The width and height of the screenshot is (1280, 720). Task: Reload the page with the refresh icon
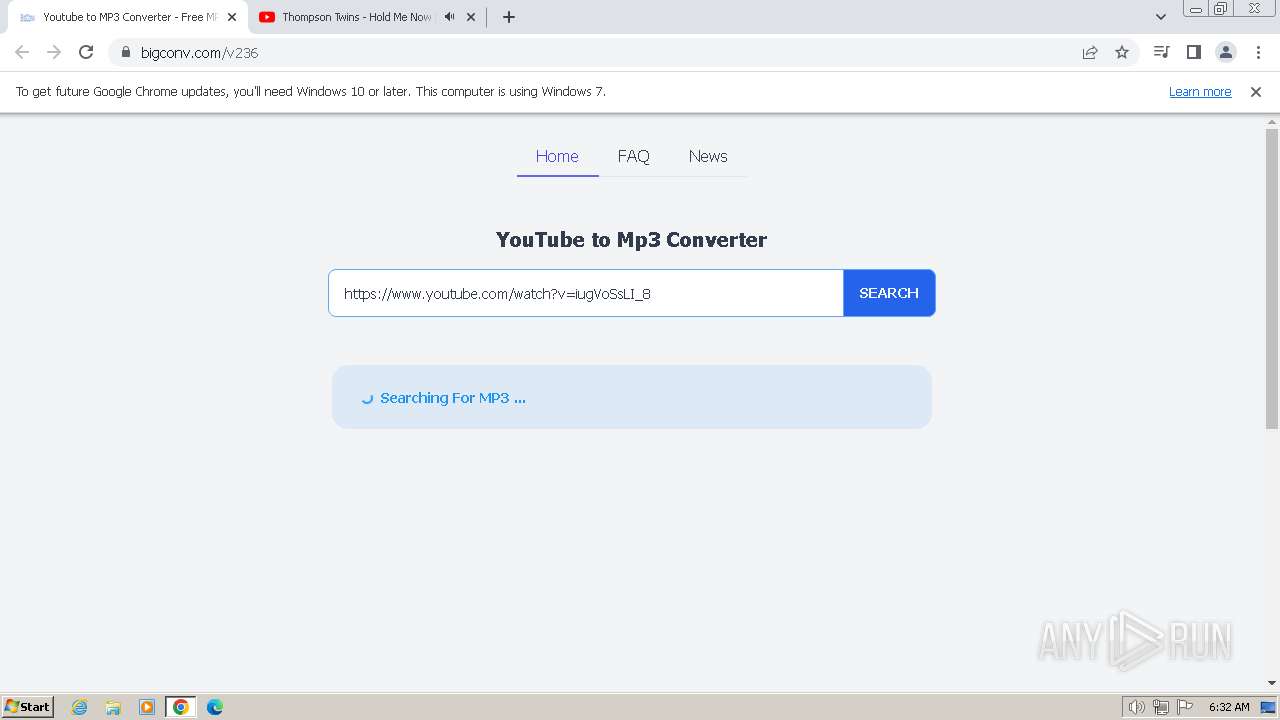coord(86,52)
